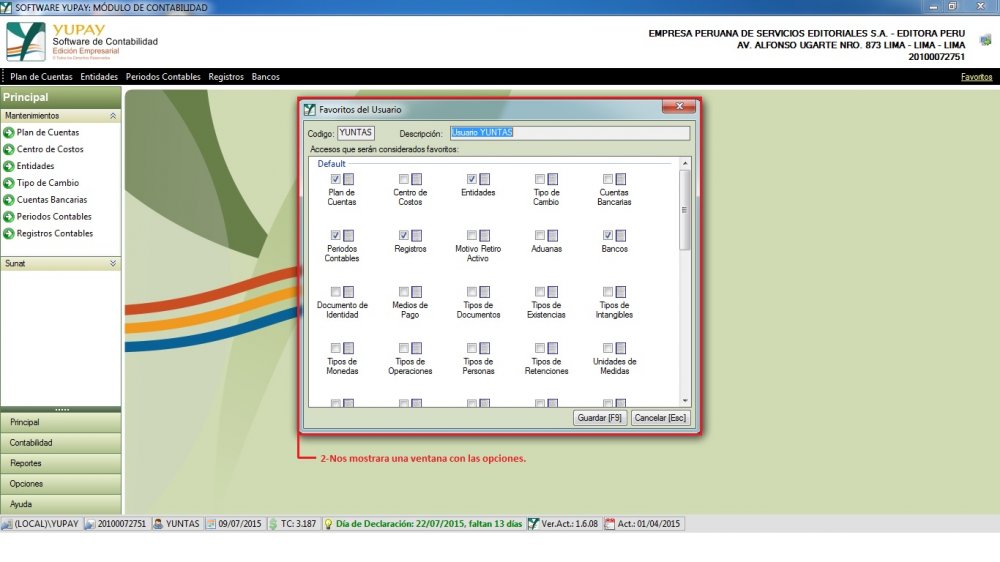Uncheck the Plan de Cuentas favorite checkbox
Screen dimensions: 1000x562
pos(335,179)
